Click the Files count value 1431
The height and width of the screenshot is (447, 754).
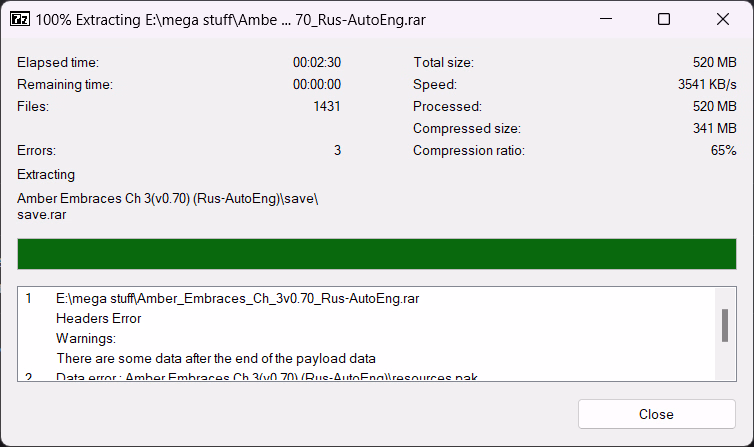pyautogui.click(x=326, y=106)
